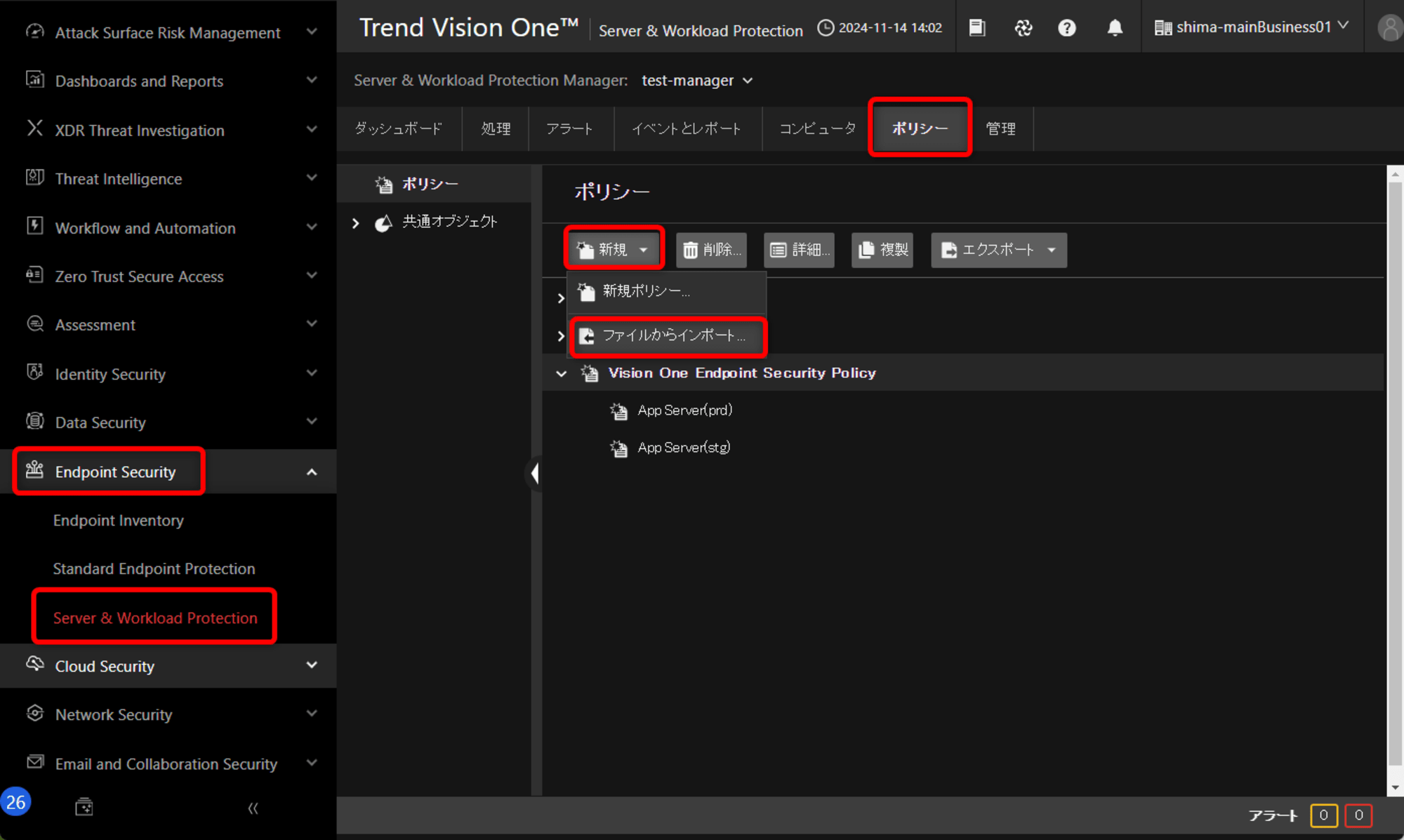Click the Assessment sidebar icon
1404x840 pixels.
34,324
